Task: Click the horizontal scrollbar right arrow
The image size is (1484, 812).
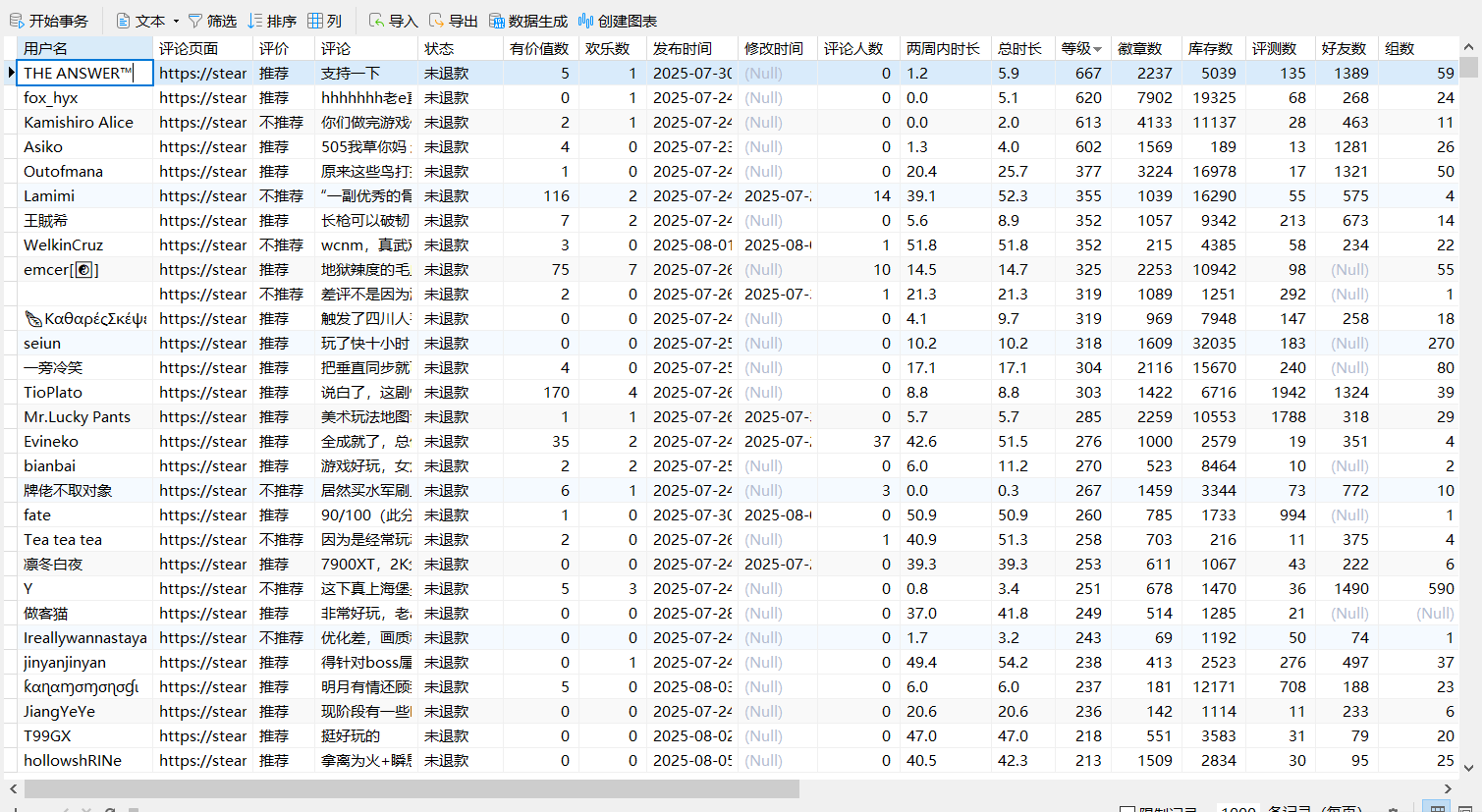Action: pyautogui.click(x=1448, y=788)
